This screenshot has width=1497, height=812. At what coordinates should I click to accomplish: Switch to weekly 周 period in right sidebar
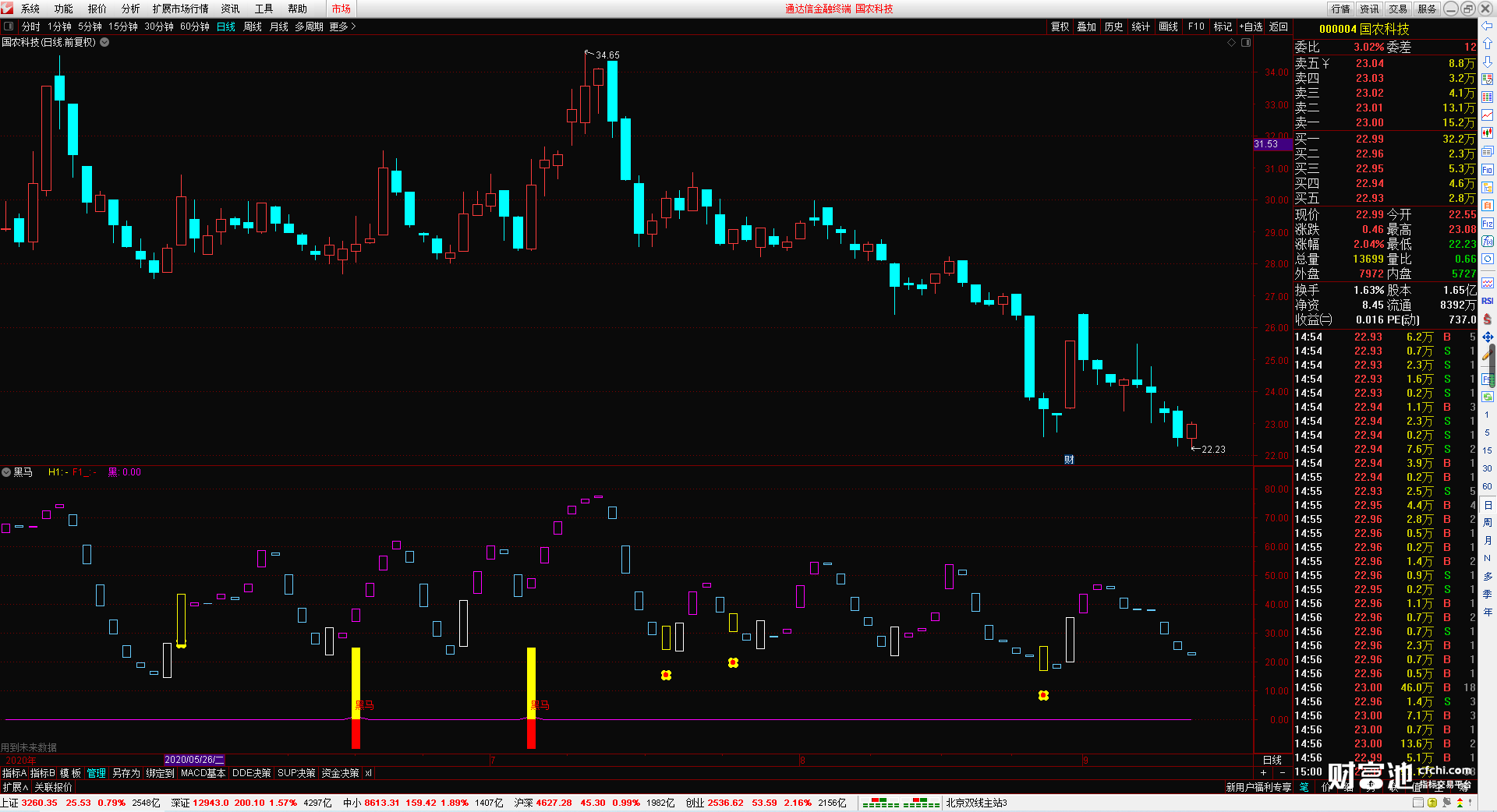coord(1488,523)
